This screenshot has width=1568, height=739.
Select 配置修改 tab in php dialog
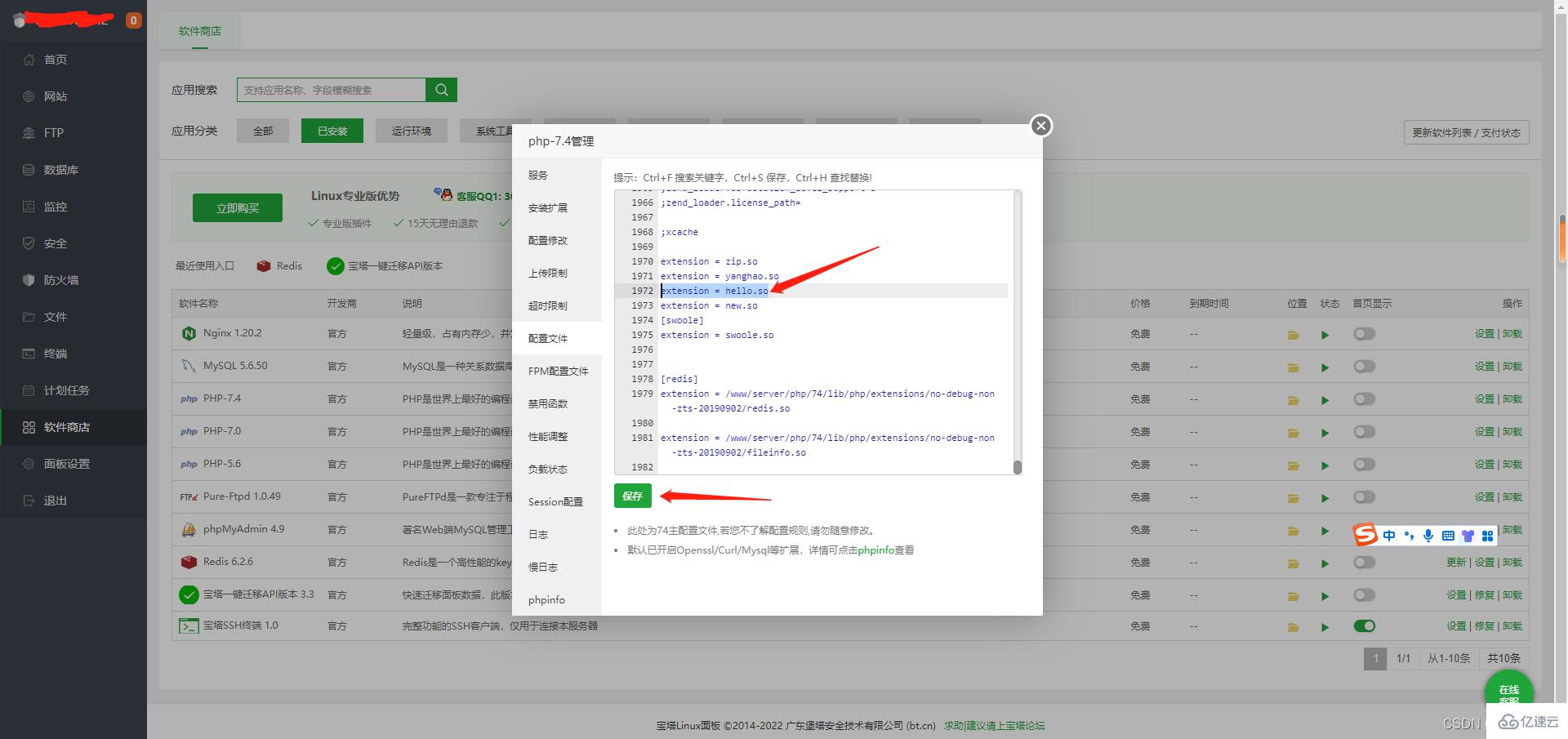557,241
